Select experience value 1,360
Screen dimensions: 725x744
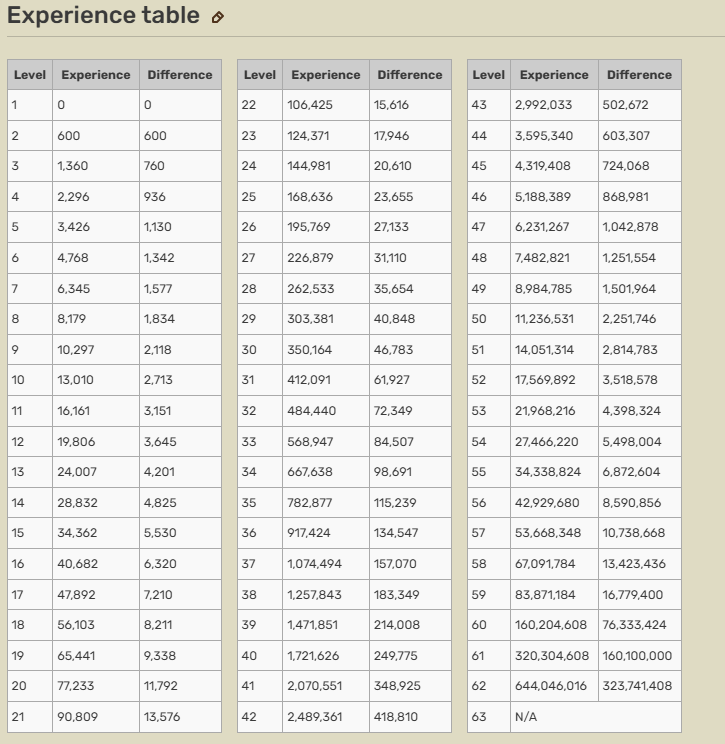[73, 166]
